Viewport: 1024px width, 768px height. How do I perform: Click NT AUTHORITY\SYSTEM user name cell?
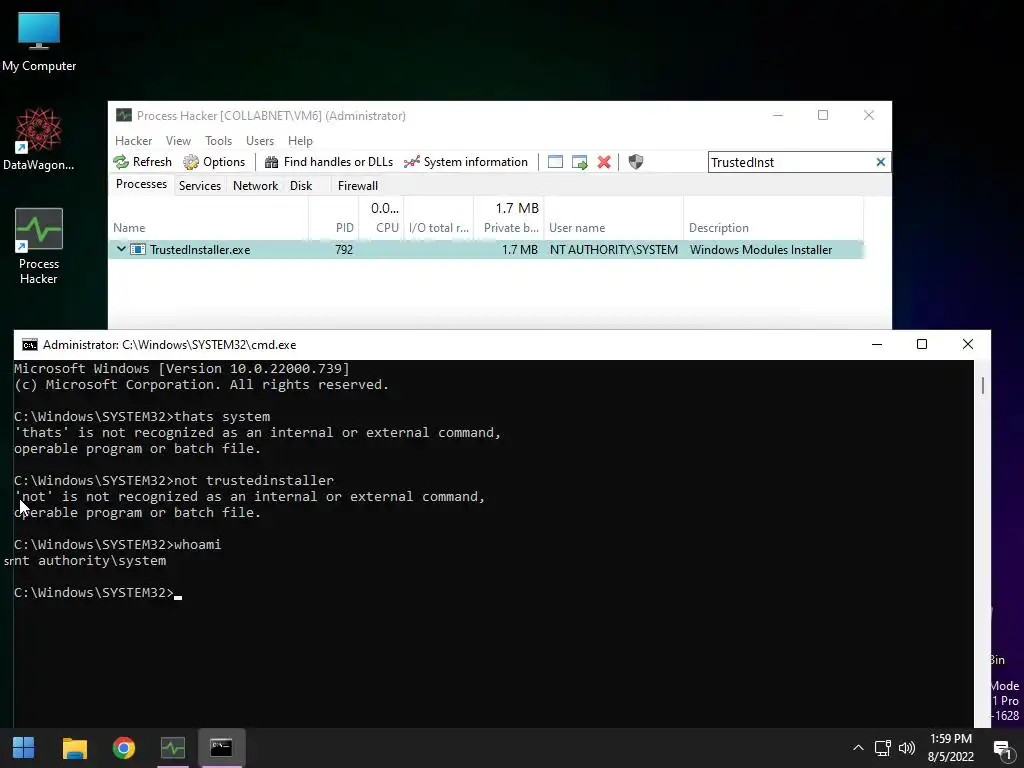(x=613, y=249)
